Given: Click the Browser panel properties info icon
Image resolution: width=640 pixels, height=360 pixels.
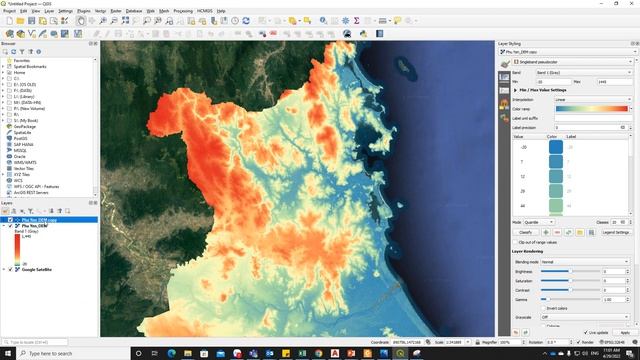Looking at the screenshot, I should (x=39, y=52).
